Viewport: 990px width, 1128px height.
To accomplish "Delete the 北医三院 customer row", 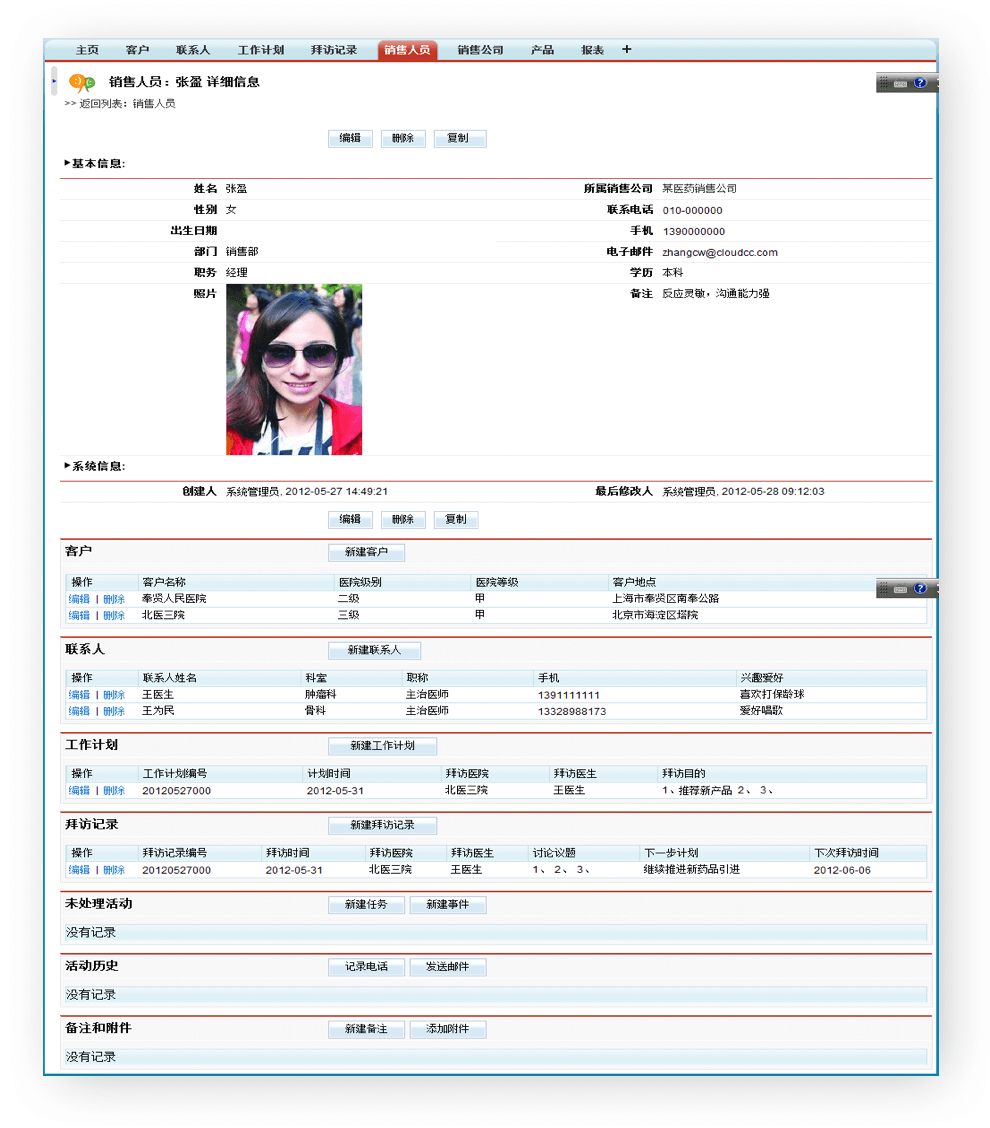I will (x=114, y=616).
